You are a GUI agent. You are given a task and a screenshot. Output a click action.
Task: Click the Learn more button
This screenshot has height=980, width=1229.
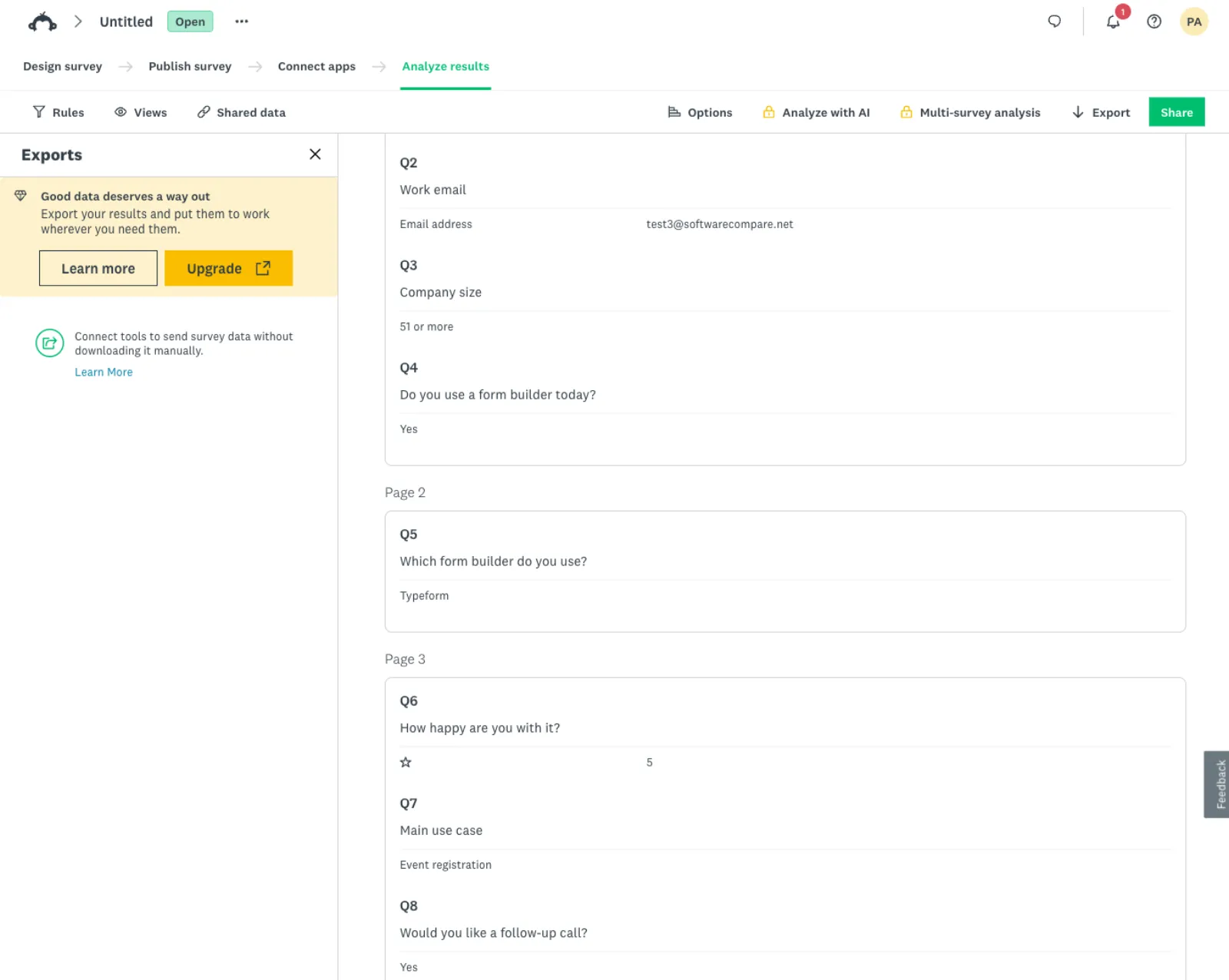point(98,268)
